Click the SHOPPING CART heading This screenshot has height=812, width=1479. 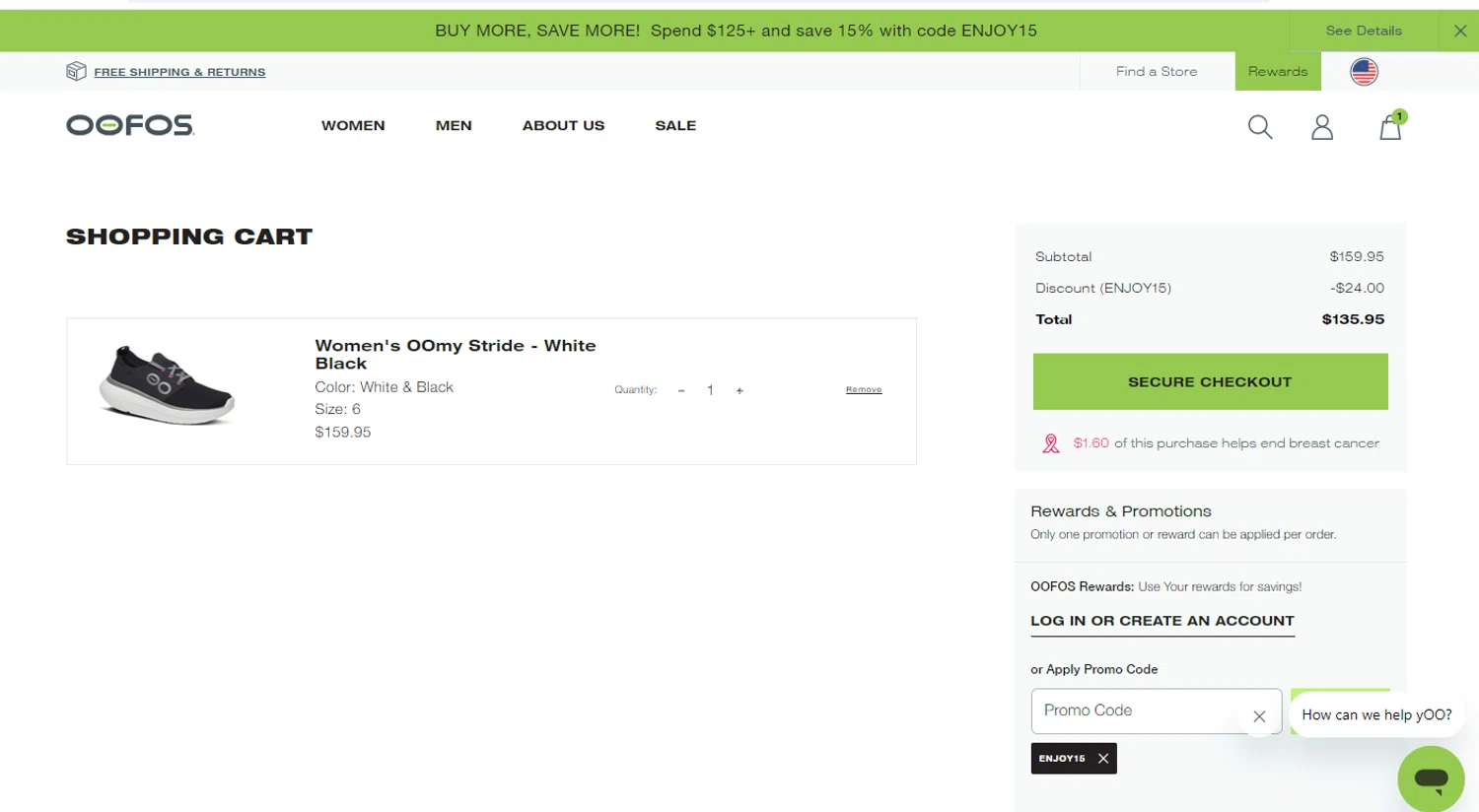[189, 237]
